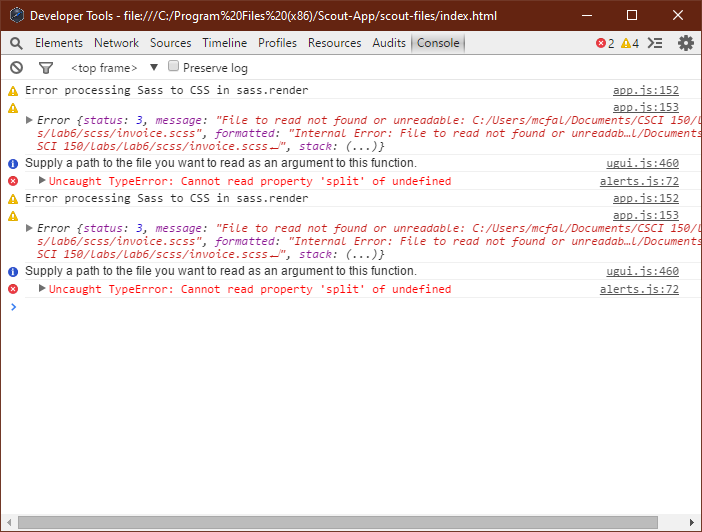Open first app.js:153 source link

pos(646,107)
